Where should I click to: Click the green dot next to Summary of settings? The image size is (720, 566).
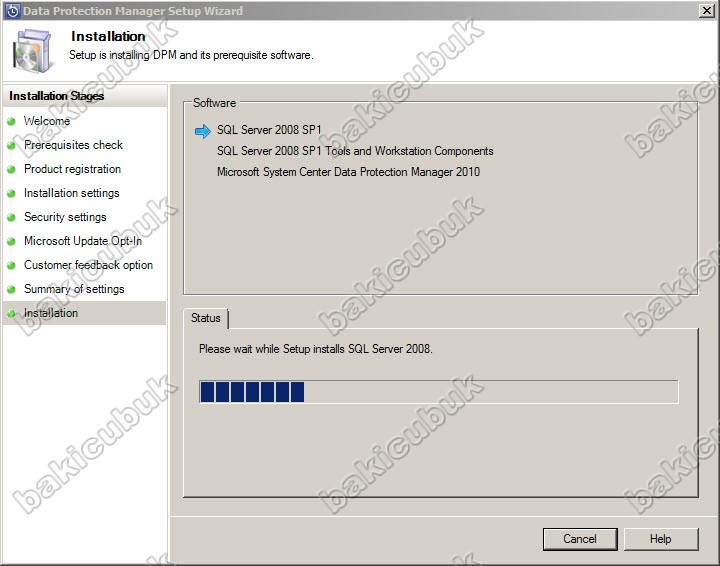click(11, 290)
